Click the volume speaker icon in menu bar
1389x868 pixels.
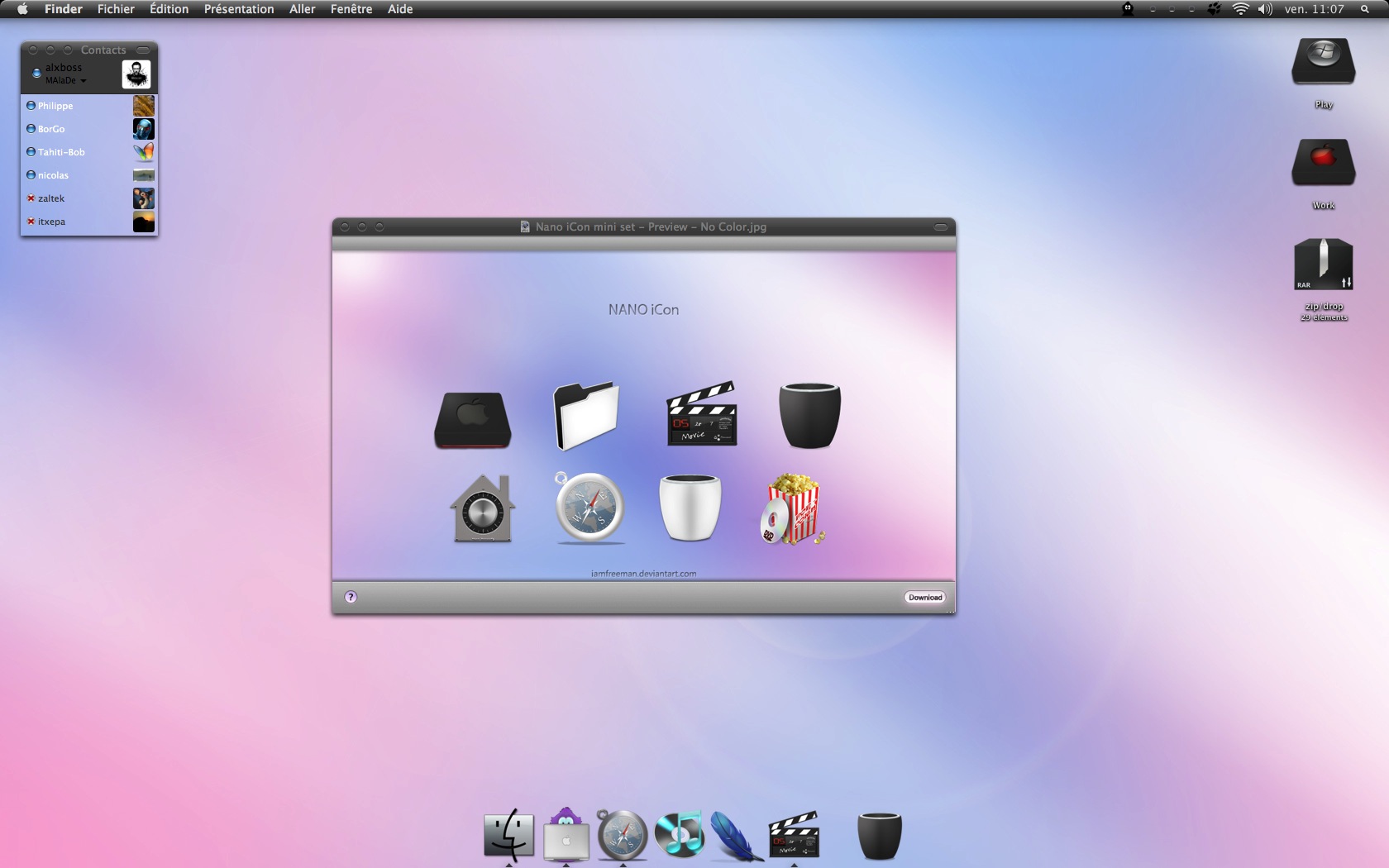[x=1265, y=9]
